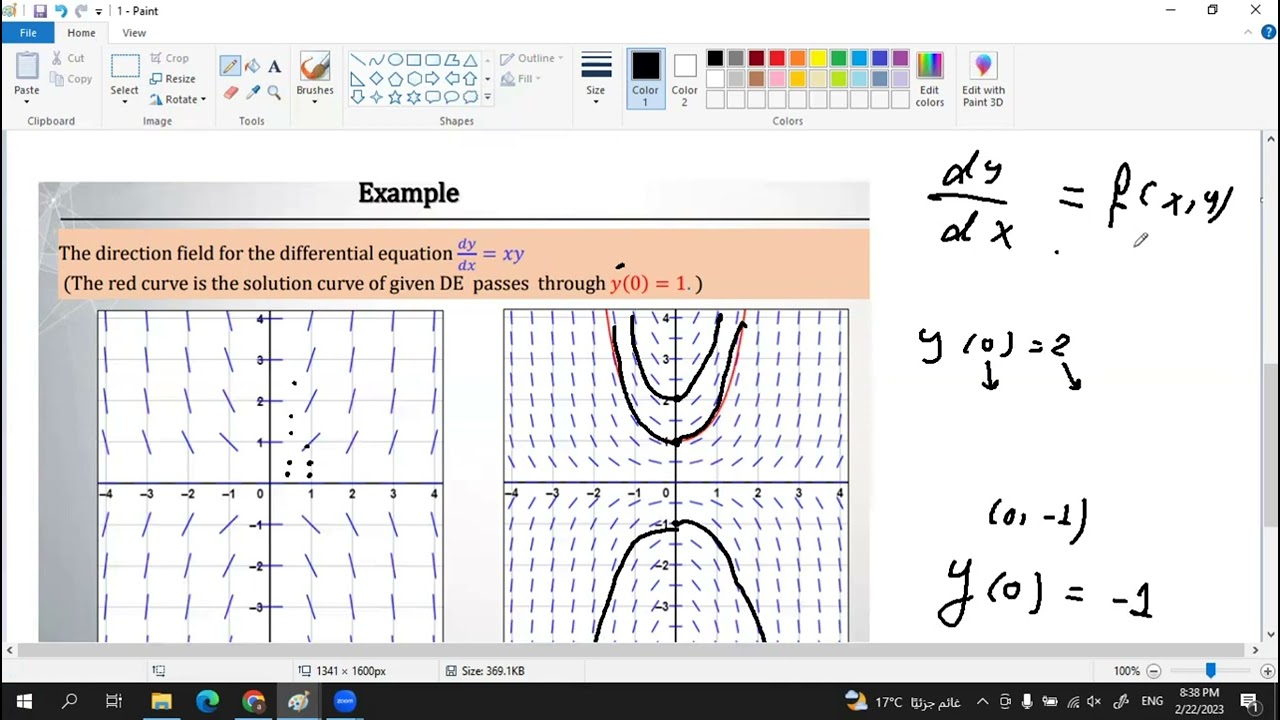Choose the Oval shape
This screenshot has width=1280, height=720.
[x=395, y=60]
